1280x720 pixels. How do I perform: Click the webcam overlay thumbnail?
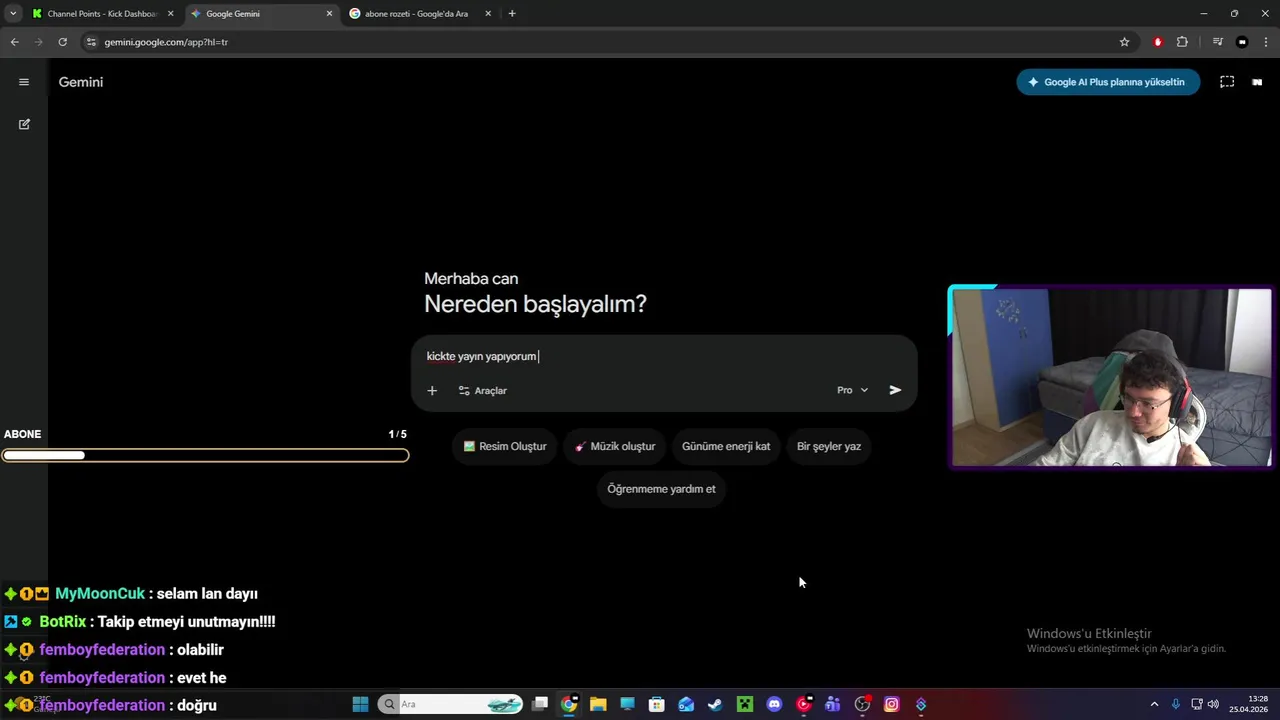pyautogui.click(x=1110, y=377)
